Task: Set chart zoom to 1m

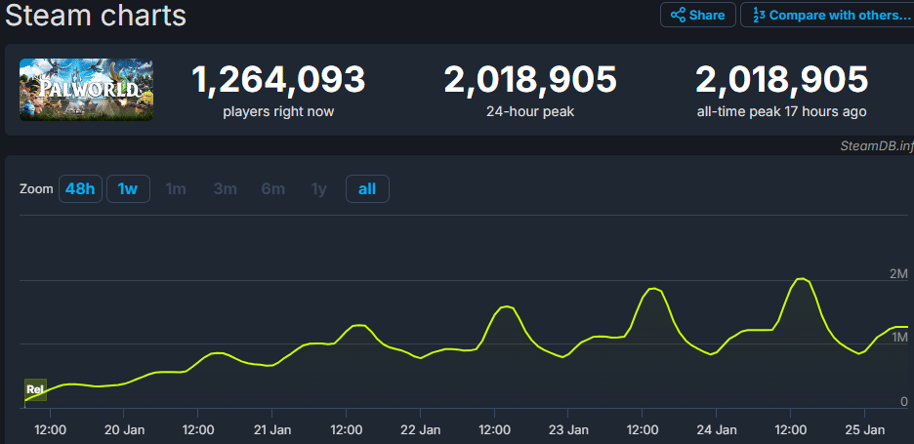Action: pos(176,189)
